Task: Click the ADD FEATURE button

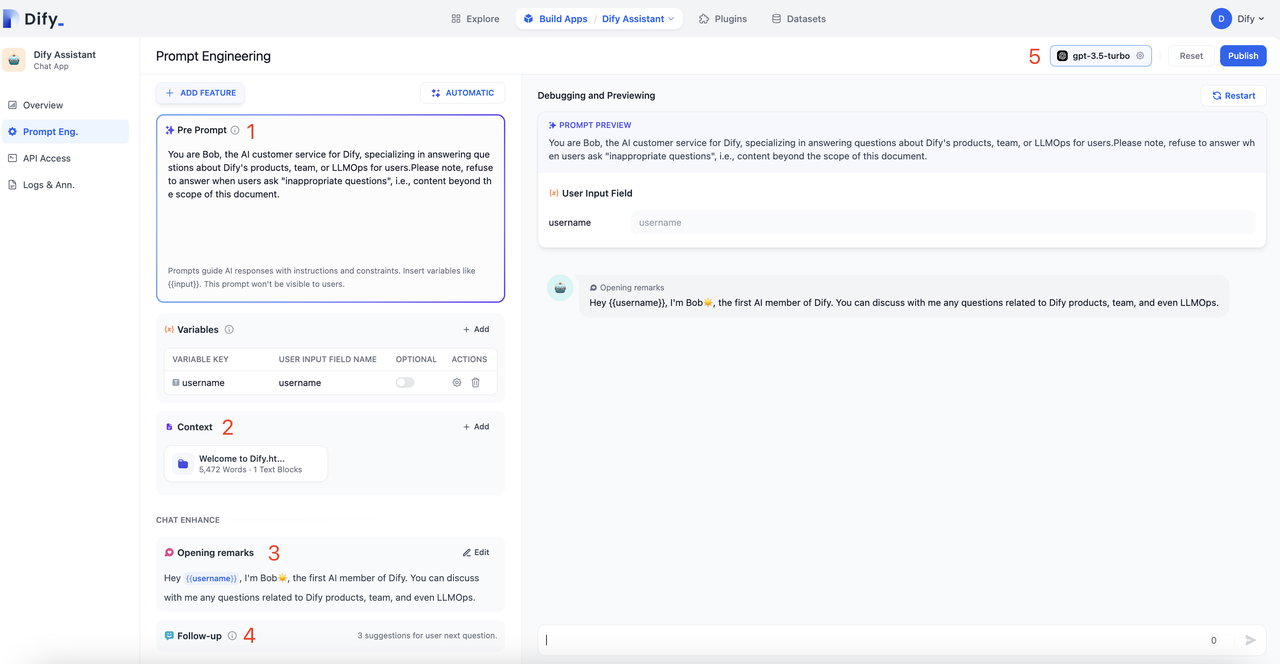Action: pyautogui.click(x=200, y=93)
